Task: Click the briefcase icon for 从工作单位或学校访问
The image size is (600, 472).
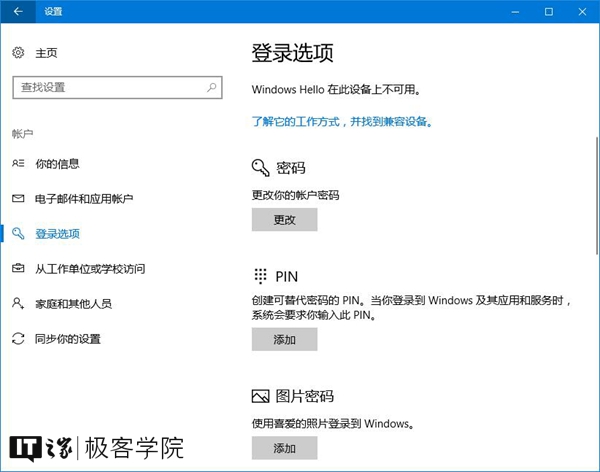Action: point(18,268)
